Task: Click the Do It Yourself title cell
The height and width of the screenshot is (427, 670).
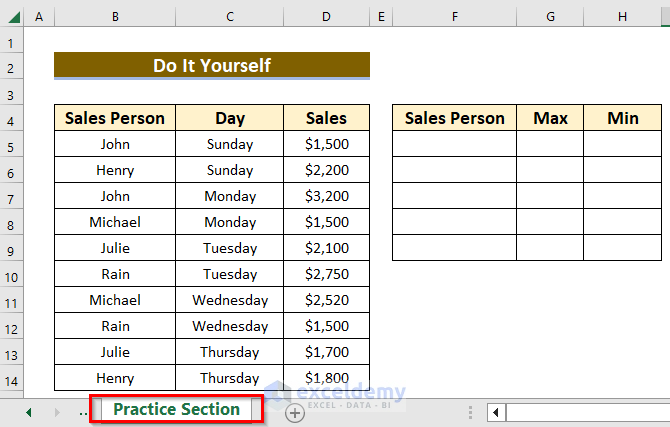Action: coord(212,66)
